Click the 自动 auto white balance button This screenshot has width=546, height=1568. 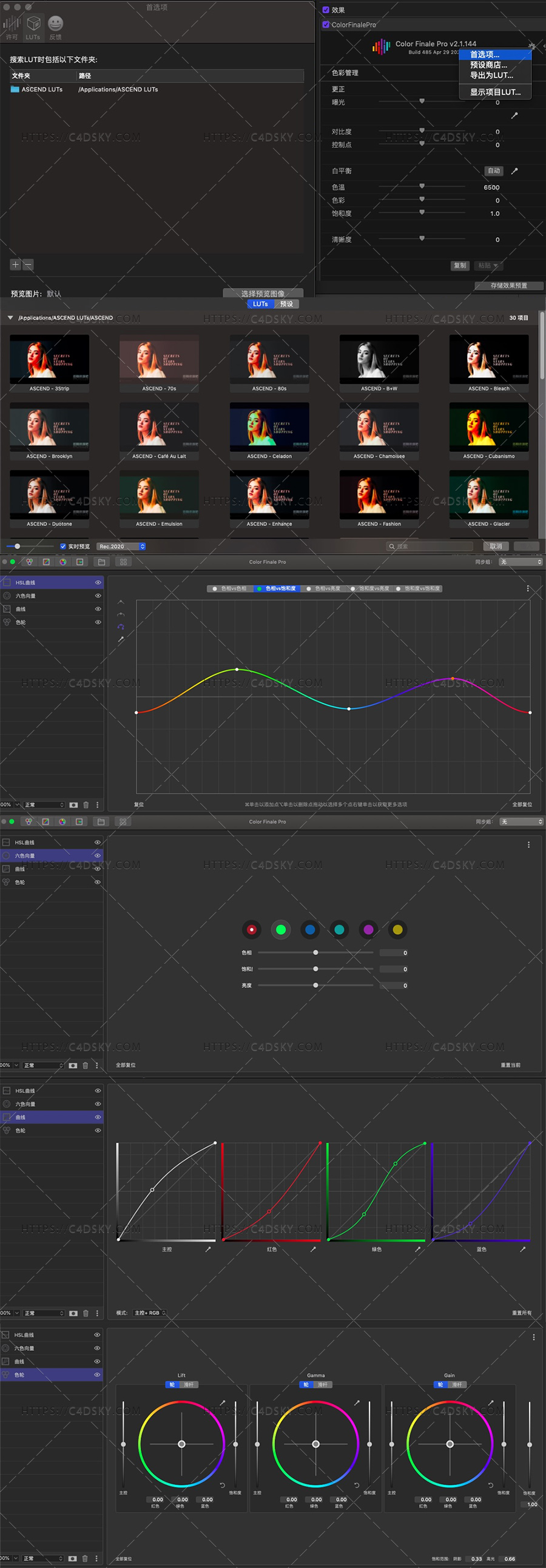click(x=494, y=171)
